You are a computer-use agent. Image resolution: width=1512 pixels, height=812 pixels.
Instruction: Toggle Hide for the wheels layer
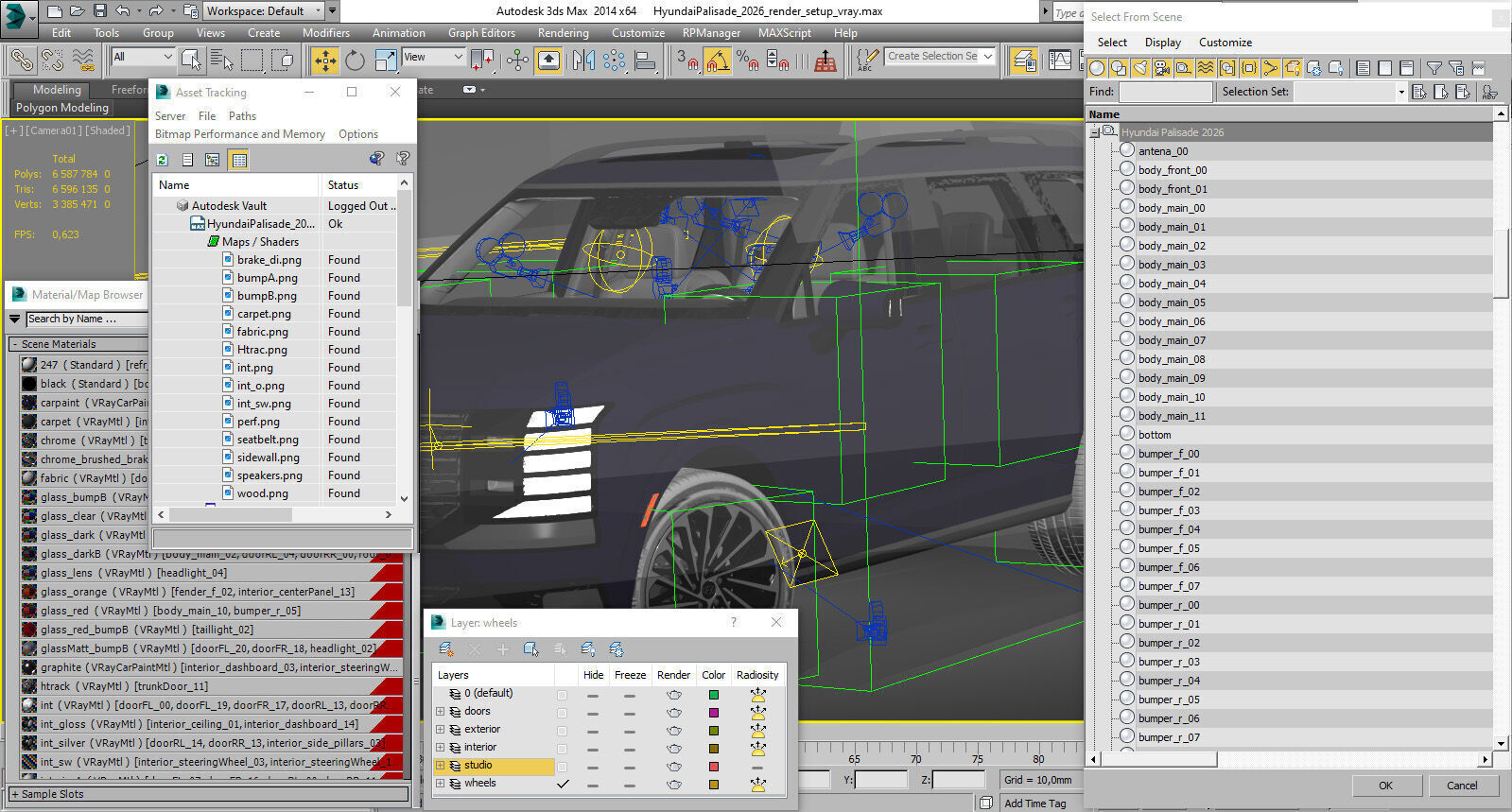(593, 785)
